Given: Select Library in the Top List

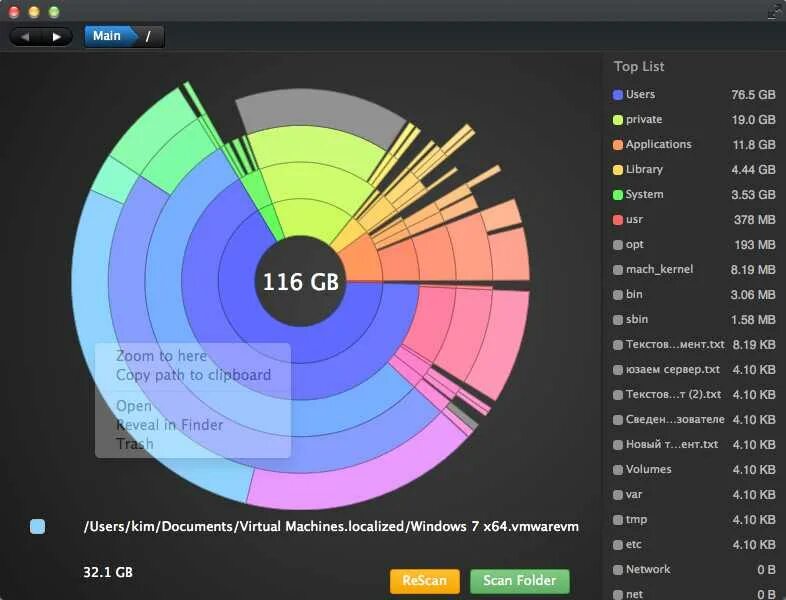Looking at the screenshot, I should [x=694, y=169].
